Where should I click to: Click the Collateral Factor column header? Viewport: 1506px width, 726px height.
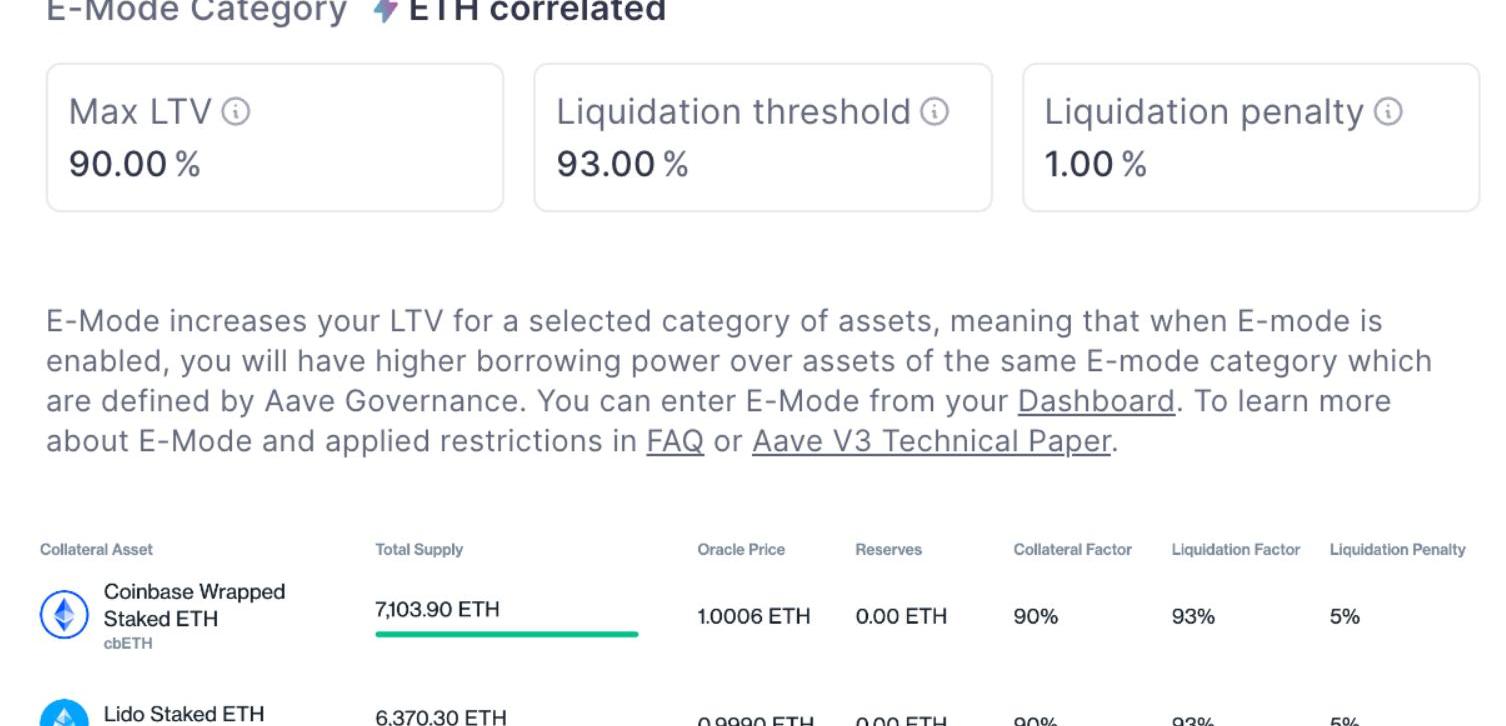[x=1072, y=549]
